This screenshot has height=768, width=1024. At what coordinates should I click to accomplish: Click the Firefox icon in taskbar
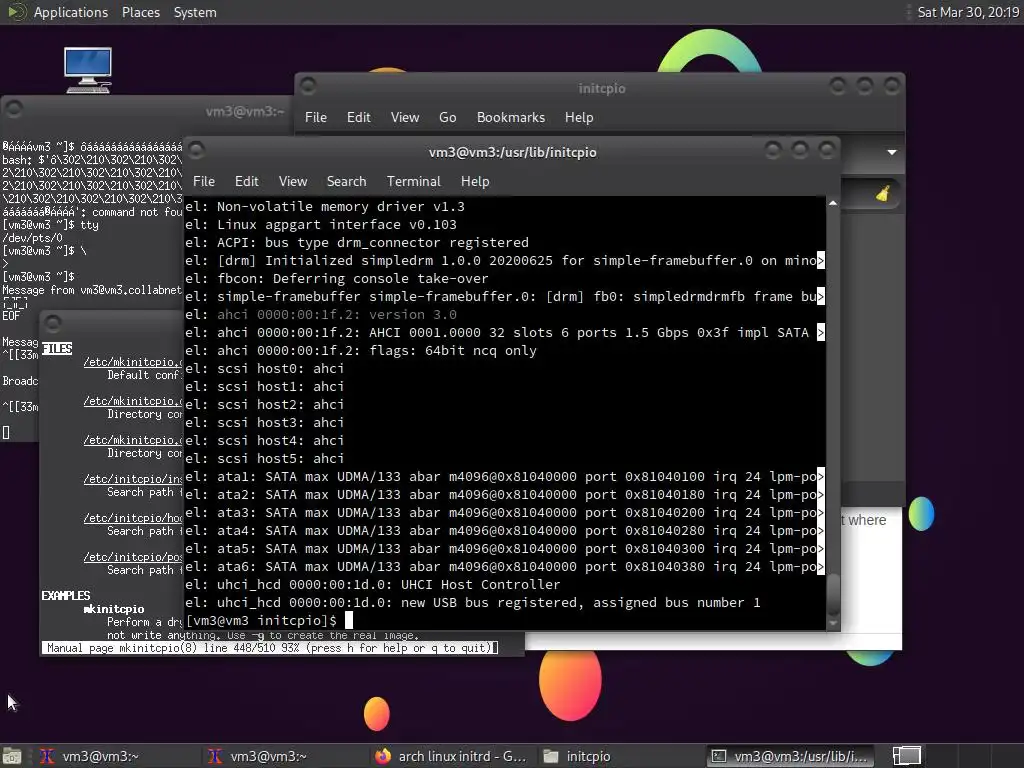(x=383, y=756)
